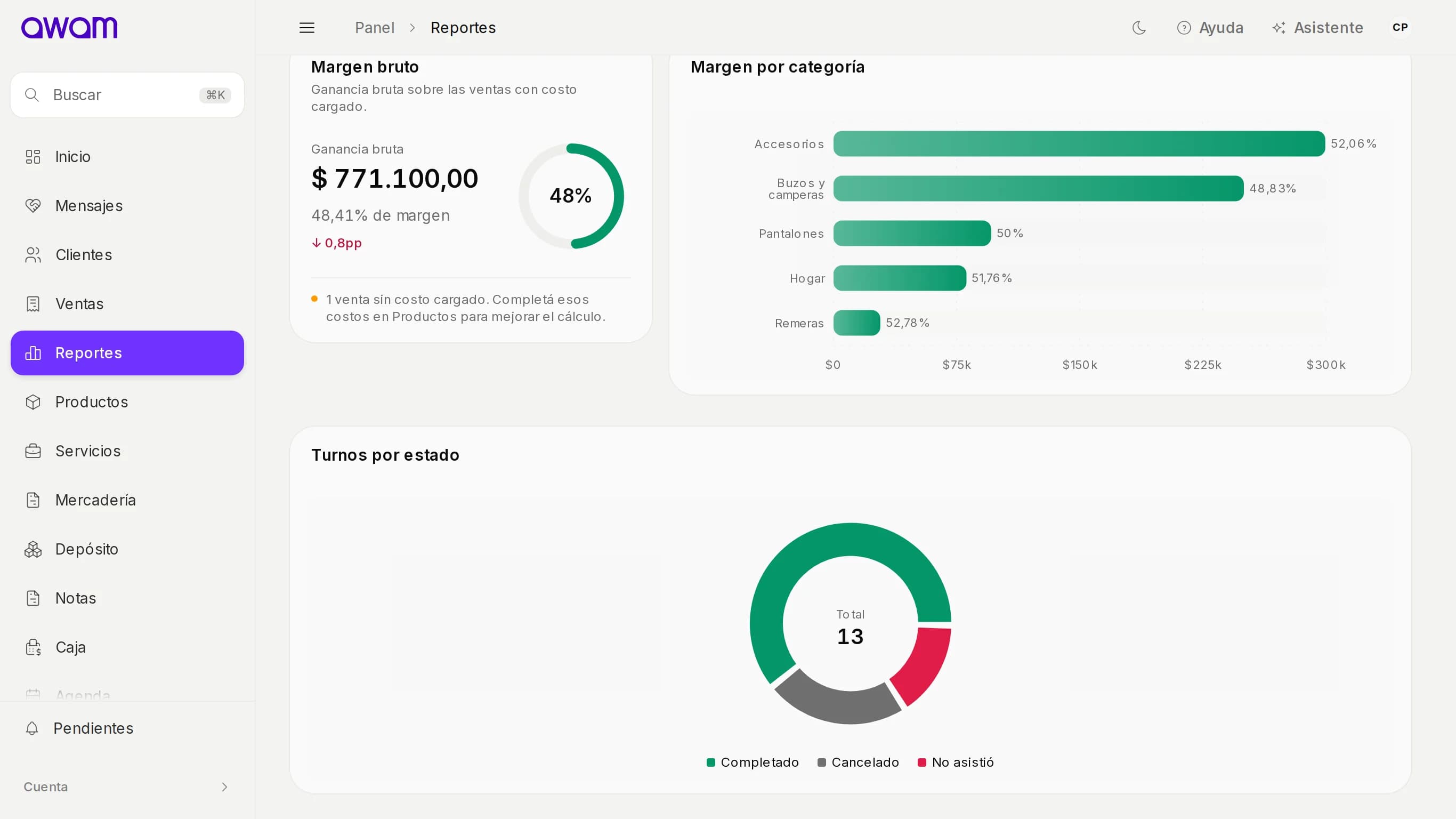The width and height of the screenshot is (1456, 819).
Task: Open Ventas menu item
Action: coord(127,304)
